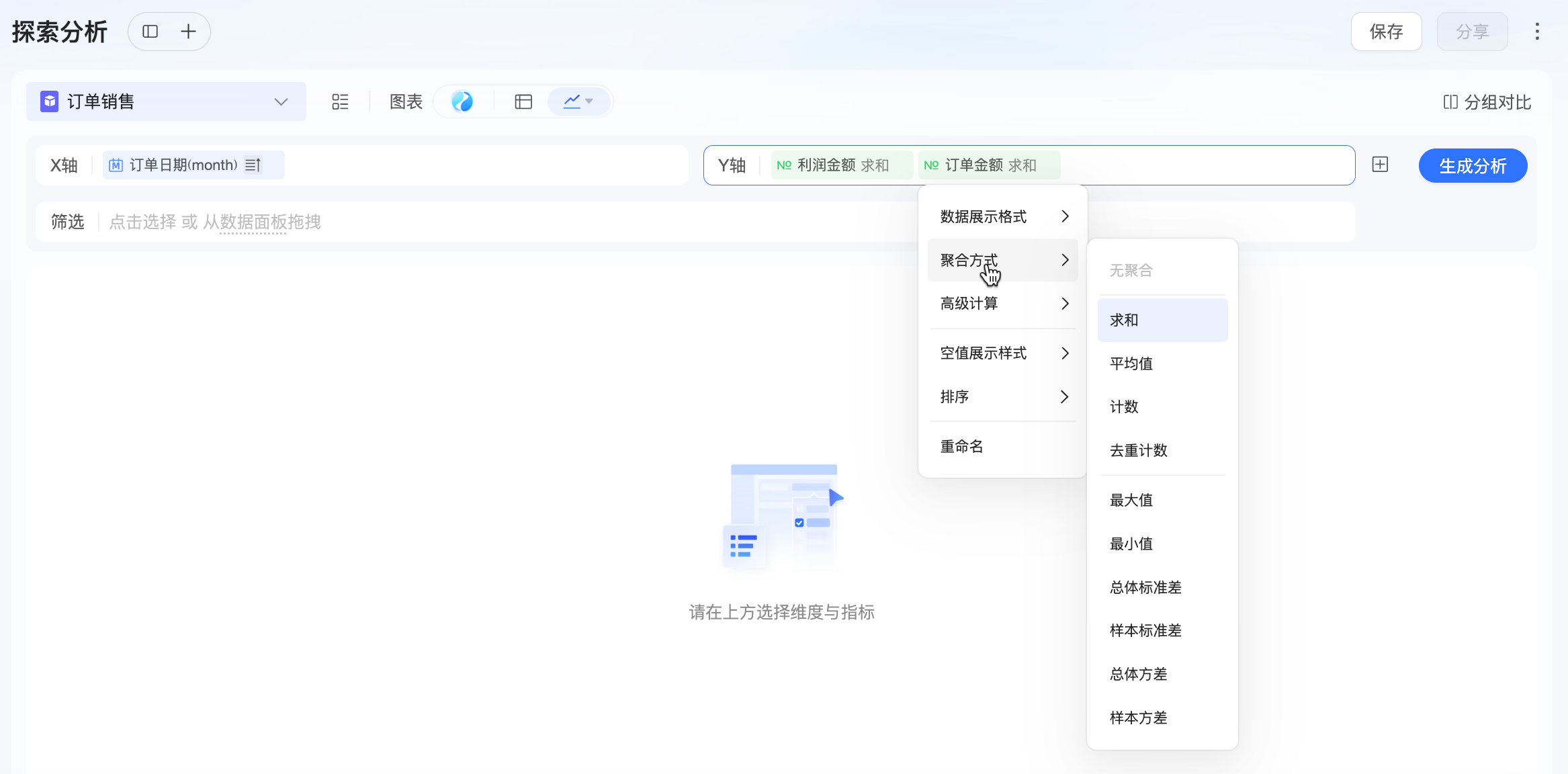Click the add axis plus-square icon
This screenshot has width=1568, height=774.
(1380, 165)
